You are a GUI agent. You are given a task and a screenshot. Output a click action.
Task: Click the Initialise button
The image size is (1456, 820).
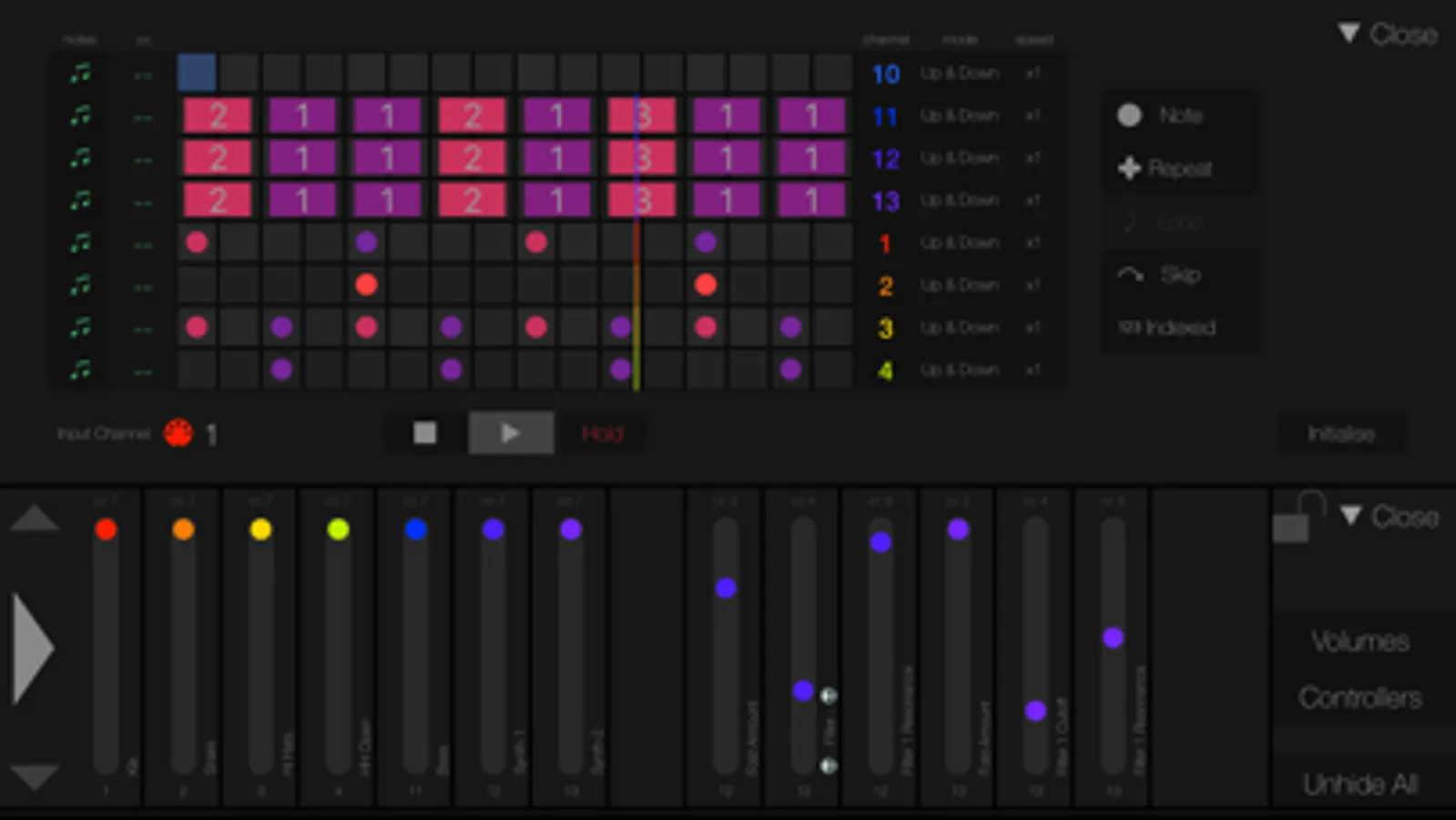(1341, 434)
